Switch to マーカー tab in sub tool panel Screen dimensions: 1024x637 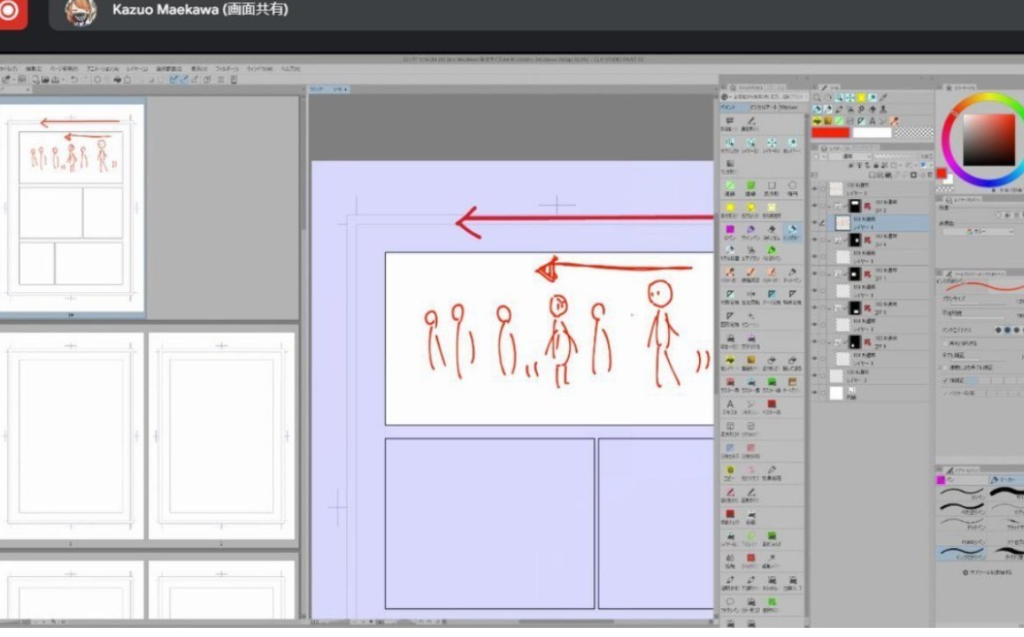[x=1006, y=480]
